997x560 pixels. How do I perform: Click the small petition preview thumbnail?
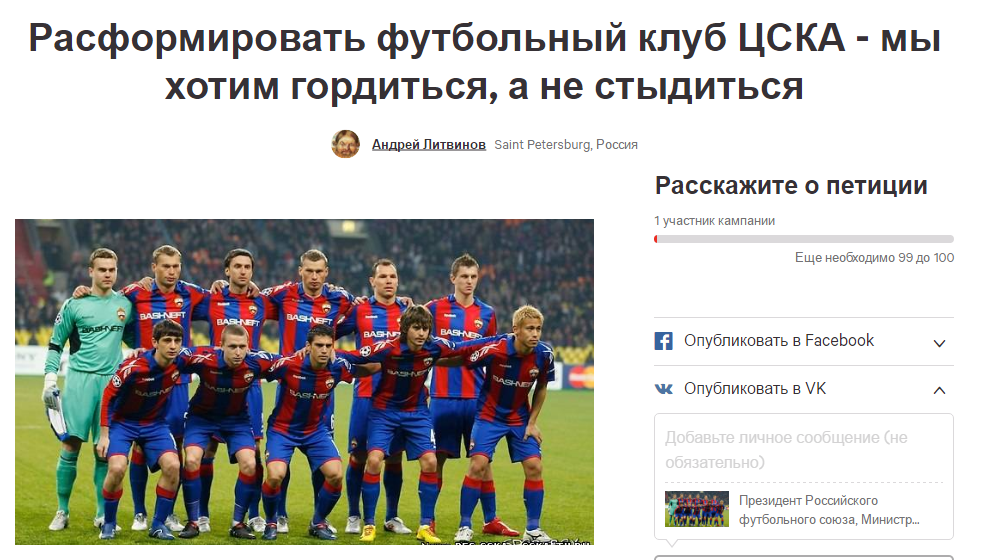tap(697, 509)
